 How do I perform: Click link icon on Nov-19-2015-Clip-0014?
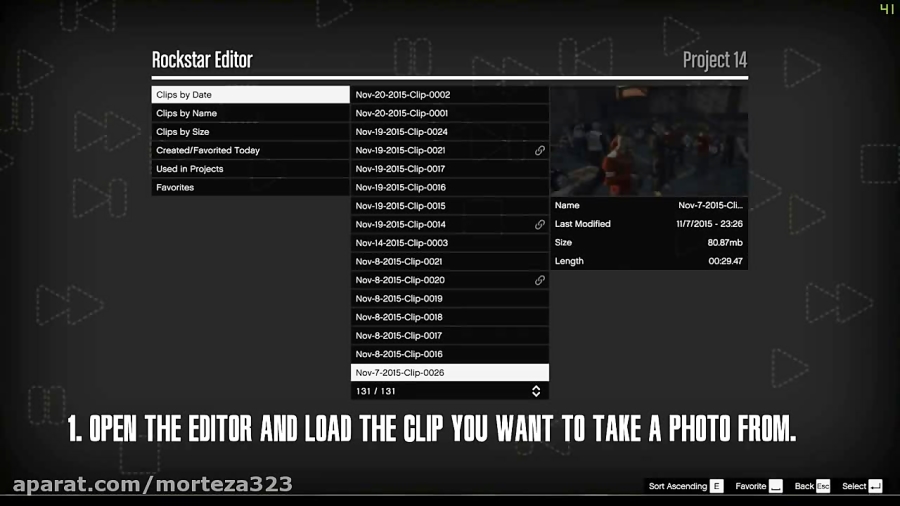point(540,224)
